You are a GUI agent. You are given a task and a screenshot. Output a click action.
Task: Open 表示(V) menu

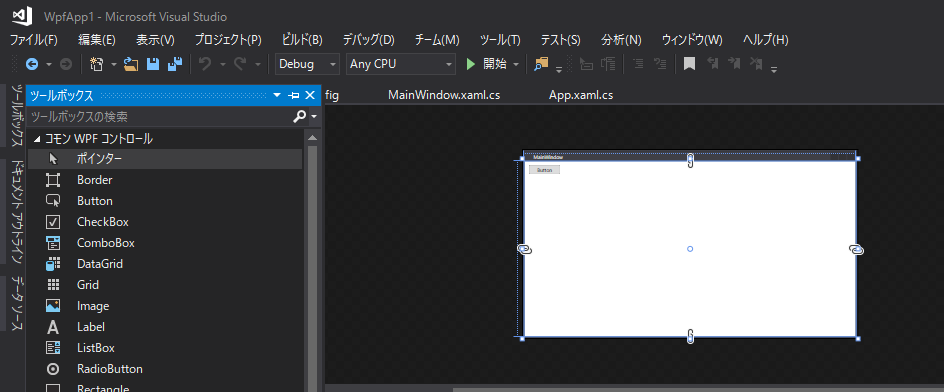(x=155, y=40)
